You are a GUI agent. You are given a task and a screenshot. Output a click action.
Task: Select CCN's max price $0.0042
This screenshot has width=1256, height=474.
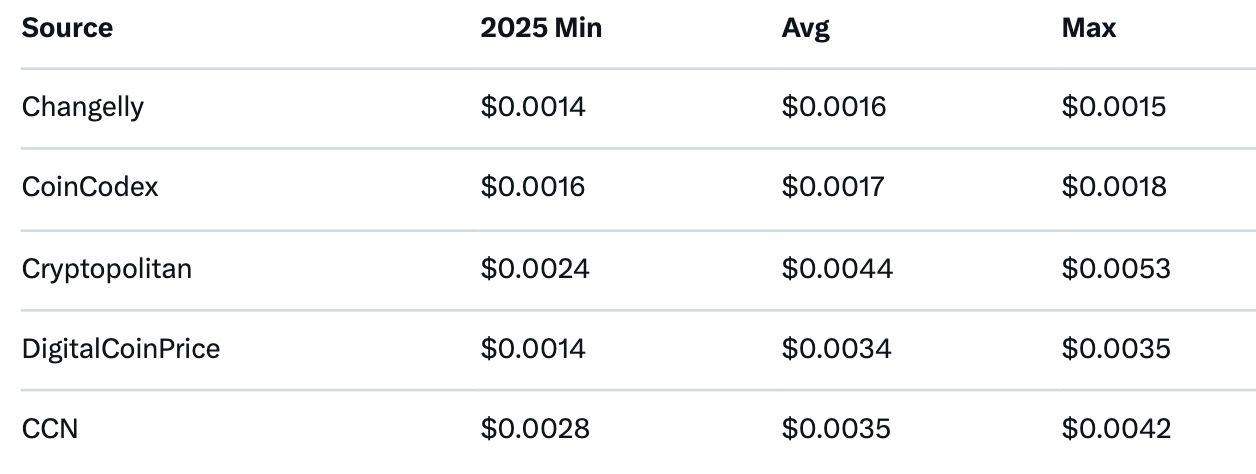1116,429
